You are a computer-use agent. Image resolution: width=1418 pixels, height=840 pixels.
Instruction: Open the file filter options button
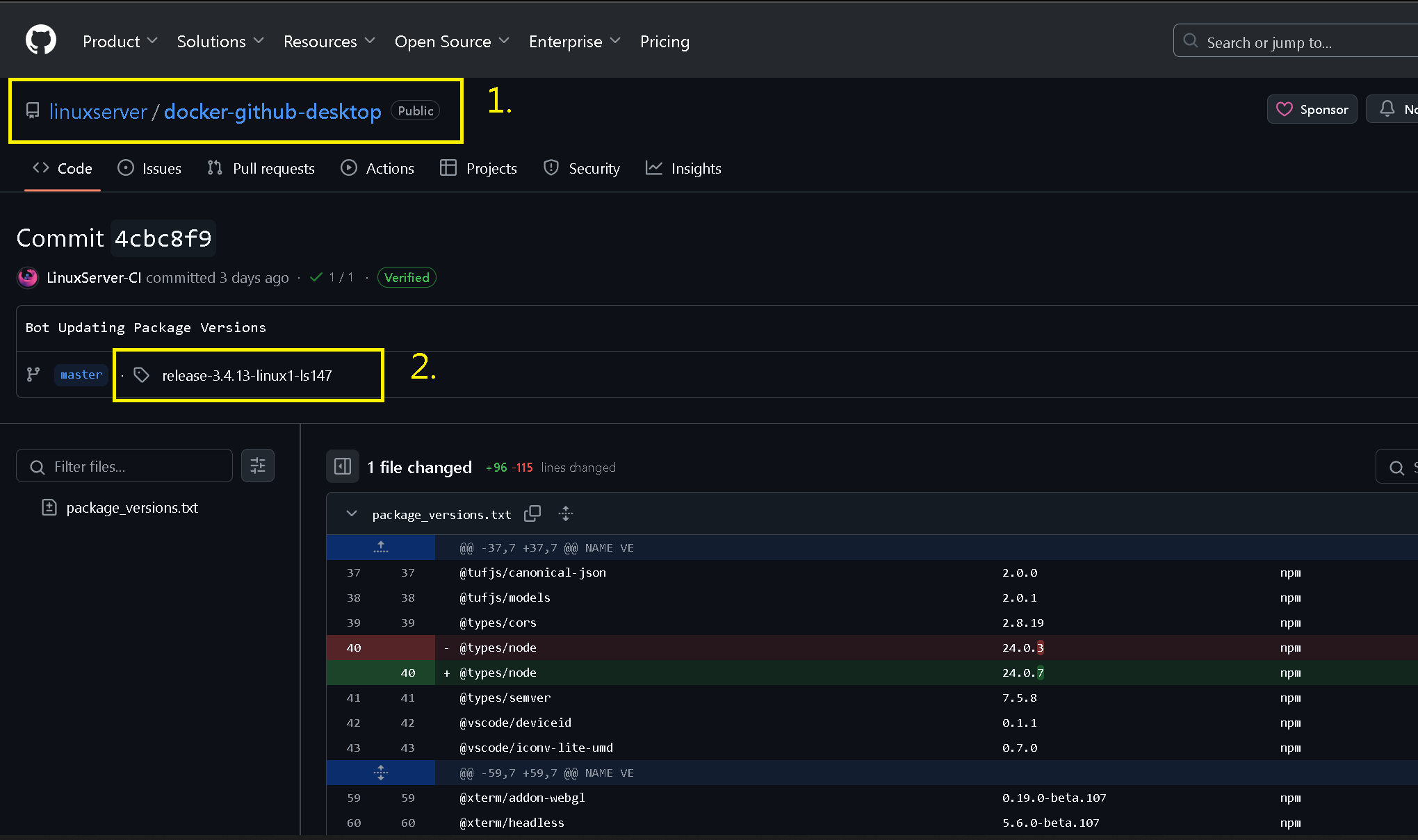coord(258,466)
